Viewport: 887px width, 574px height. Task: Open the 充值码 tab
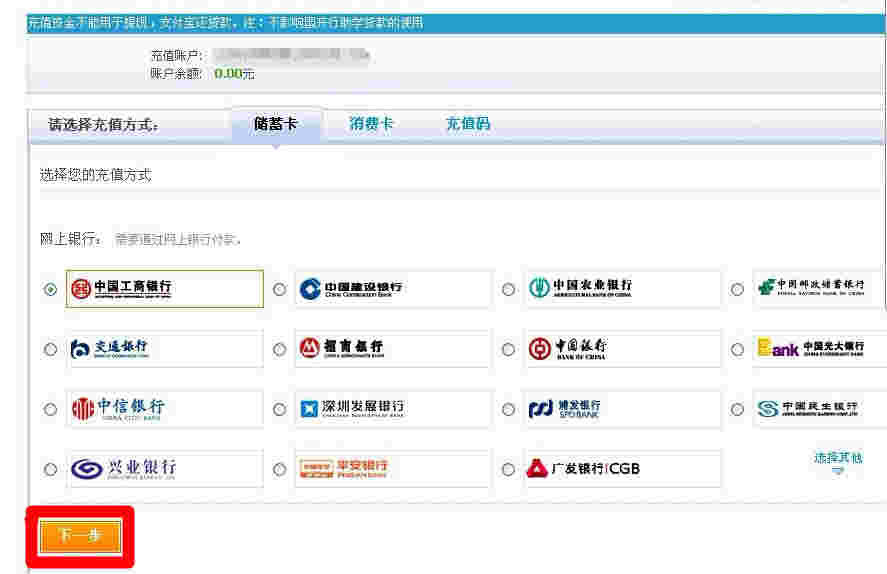[x=468, y=125]
